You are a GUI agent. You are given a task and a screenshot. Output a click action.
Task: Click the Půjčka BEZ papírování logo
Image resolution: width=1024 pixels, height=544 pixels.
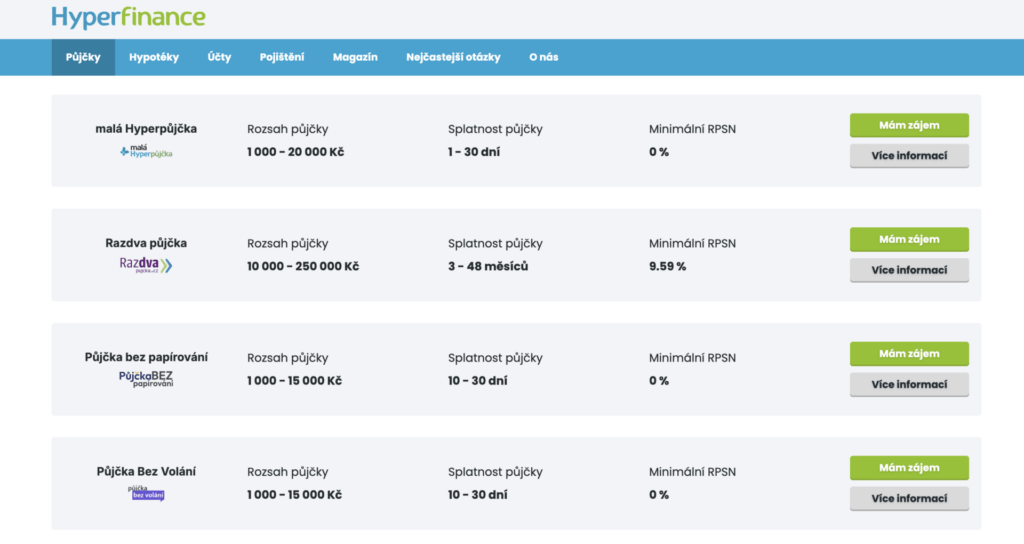(x=146, y=379)
